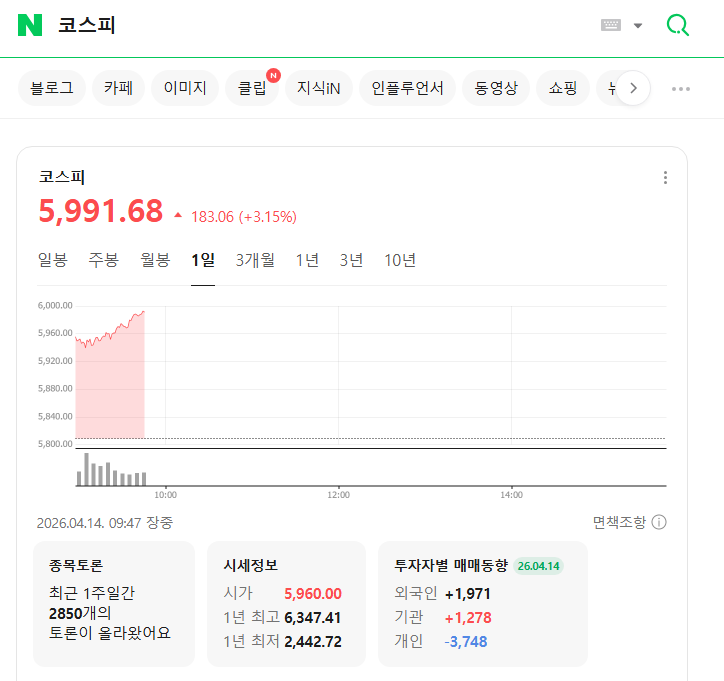Open the 종목토론 discussion card
The image size is (724, 681).
(114, 603)
